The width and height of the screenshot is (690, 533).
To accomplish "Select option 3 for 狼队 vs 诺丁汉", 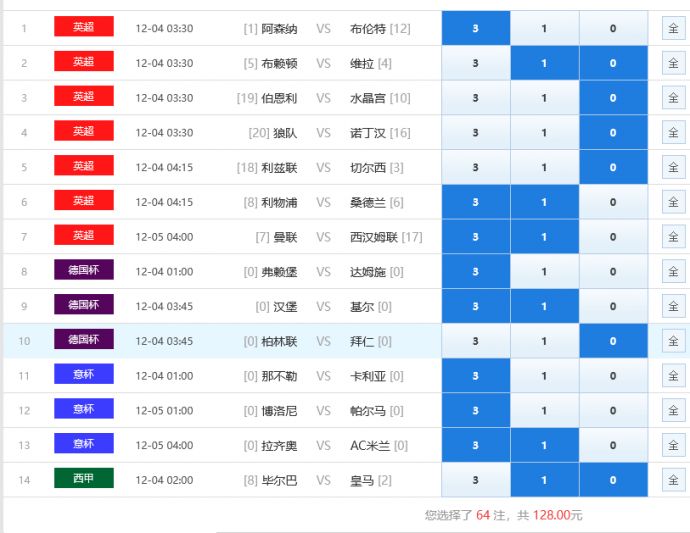I will [x=475, y=133].
